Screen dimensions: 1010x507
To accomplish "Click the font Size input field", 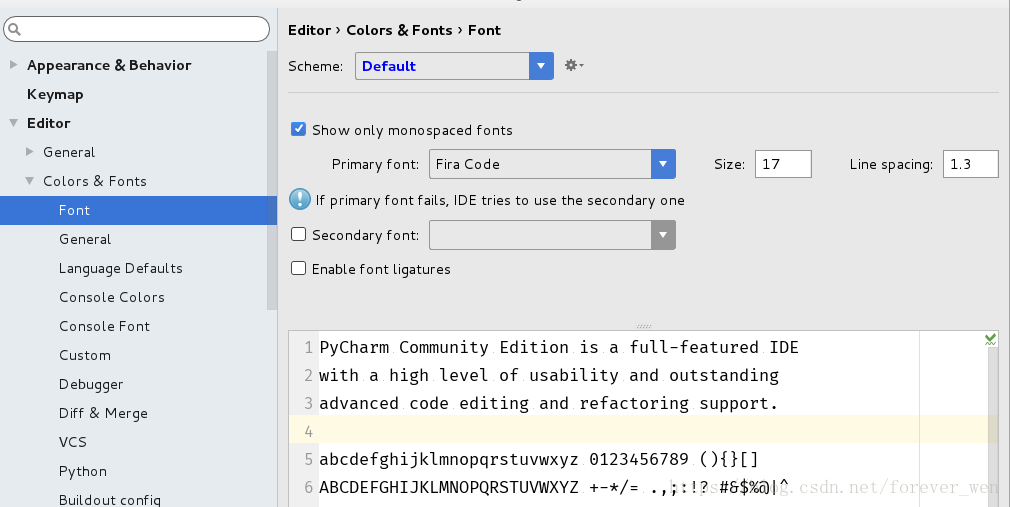I will pyautogui.click(x=783, y=164).
